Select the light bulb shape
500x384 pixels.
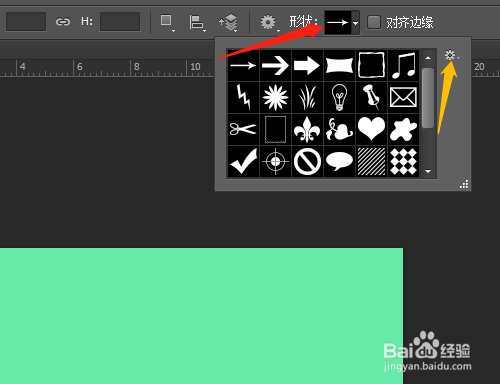pyautogui.click(x=339, y=97)
